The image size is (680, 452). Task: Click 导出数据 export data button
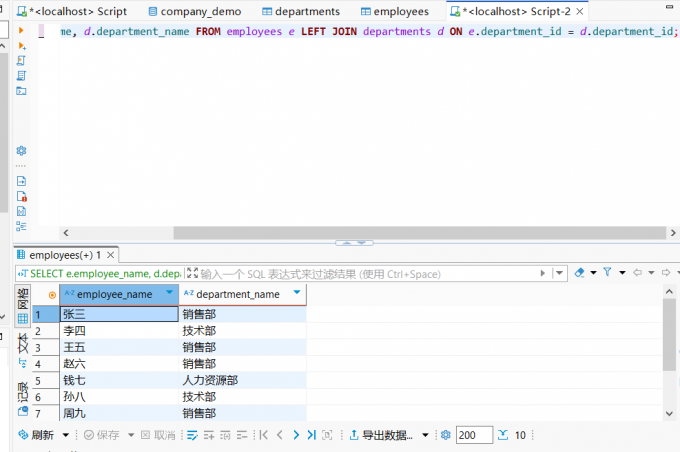pyautogui.click(x=381, y=435)
